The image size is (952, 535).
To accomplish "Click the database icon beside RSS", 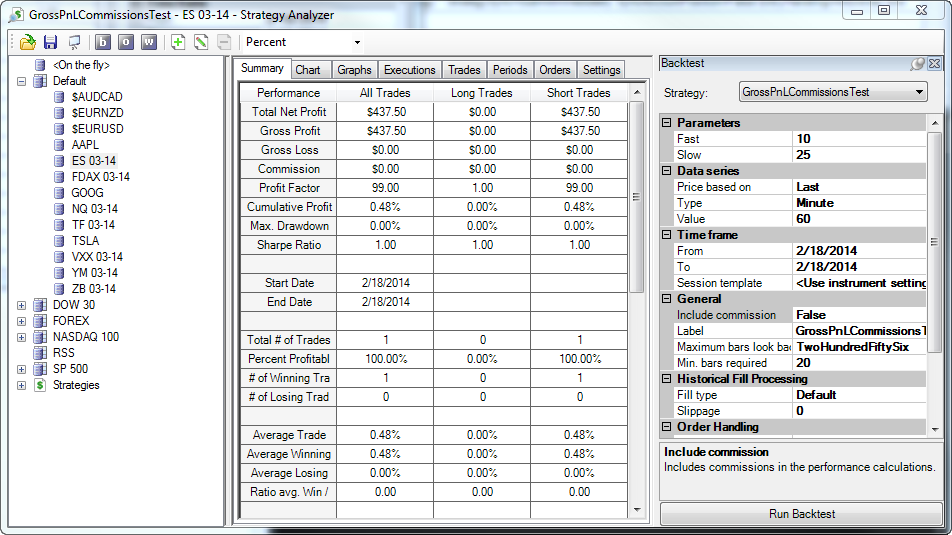I will 40,353.
